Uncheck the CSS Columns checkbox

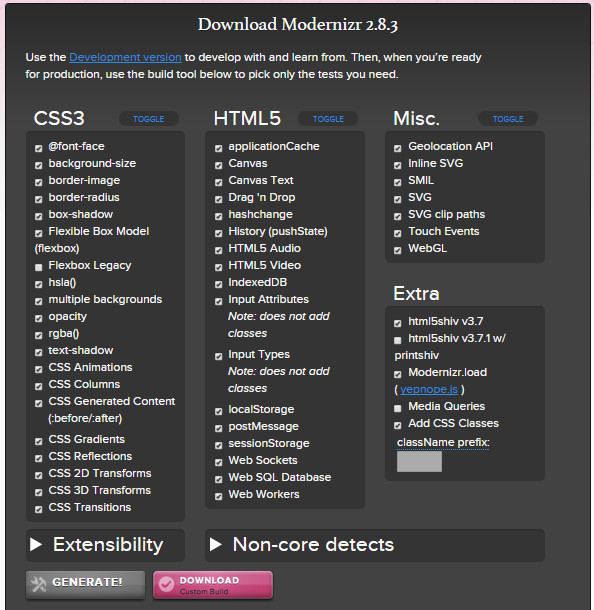click(39, 386)
